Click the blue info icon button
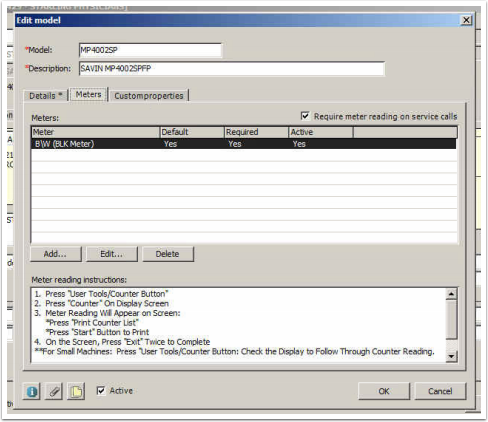The height and width of the screenshot is (422, 488). point(32,391)
